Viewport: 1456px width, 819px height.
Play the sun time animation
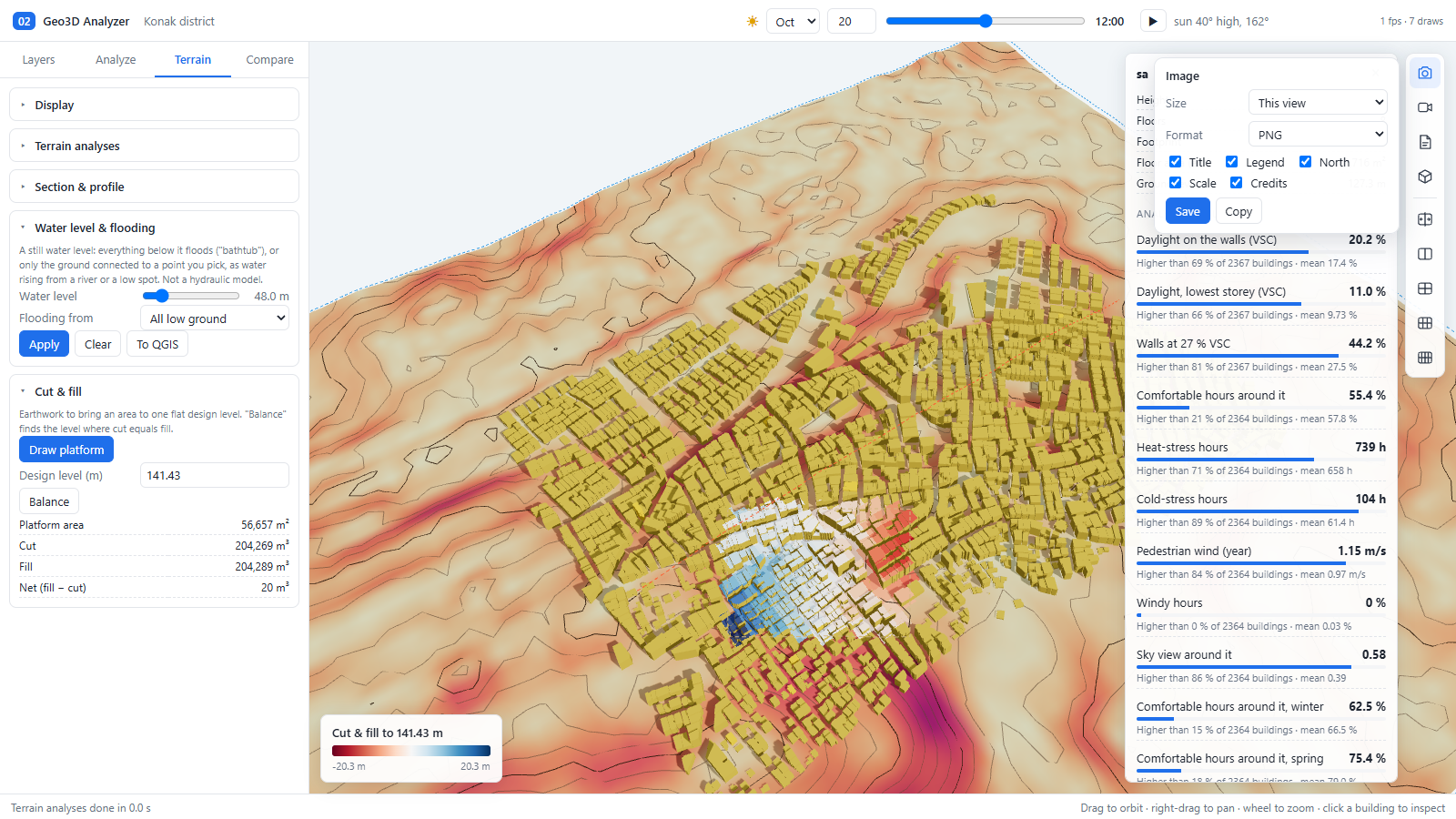point(1152,21)
